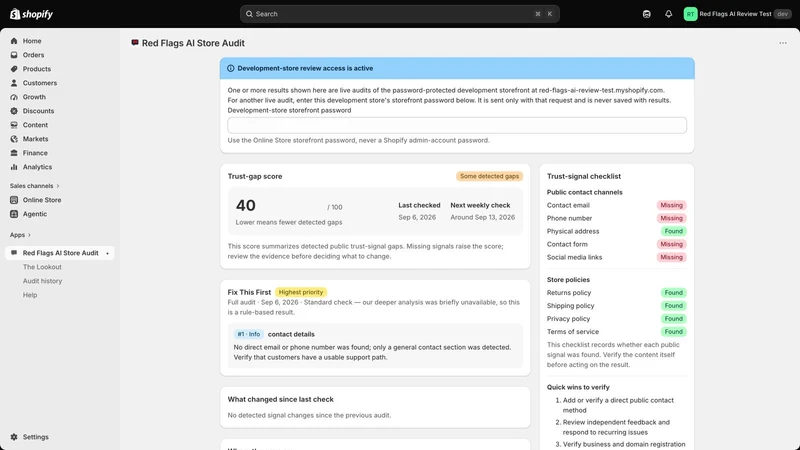Click the pin dot beside Red Flags AI Store Audit
Viewport: 800px width, 450px height.
[107, 254]
